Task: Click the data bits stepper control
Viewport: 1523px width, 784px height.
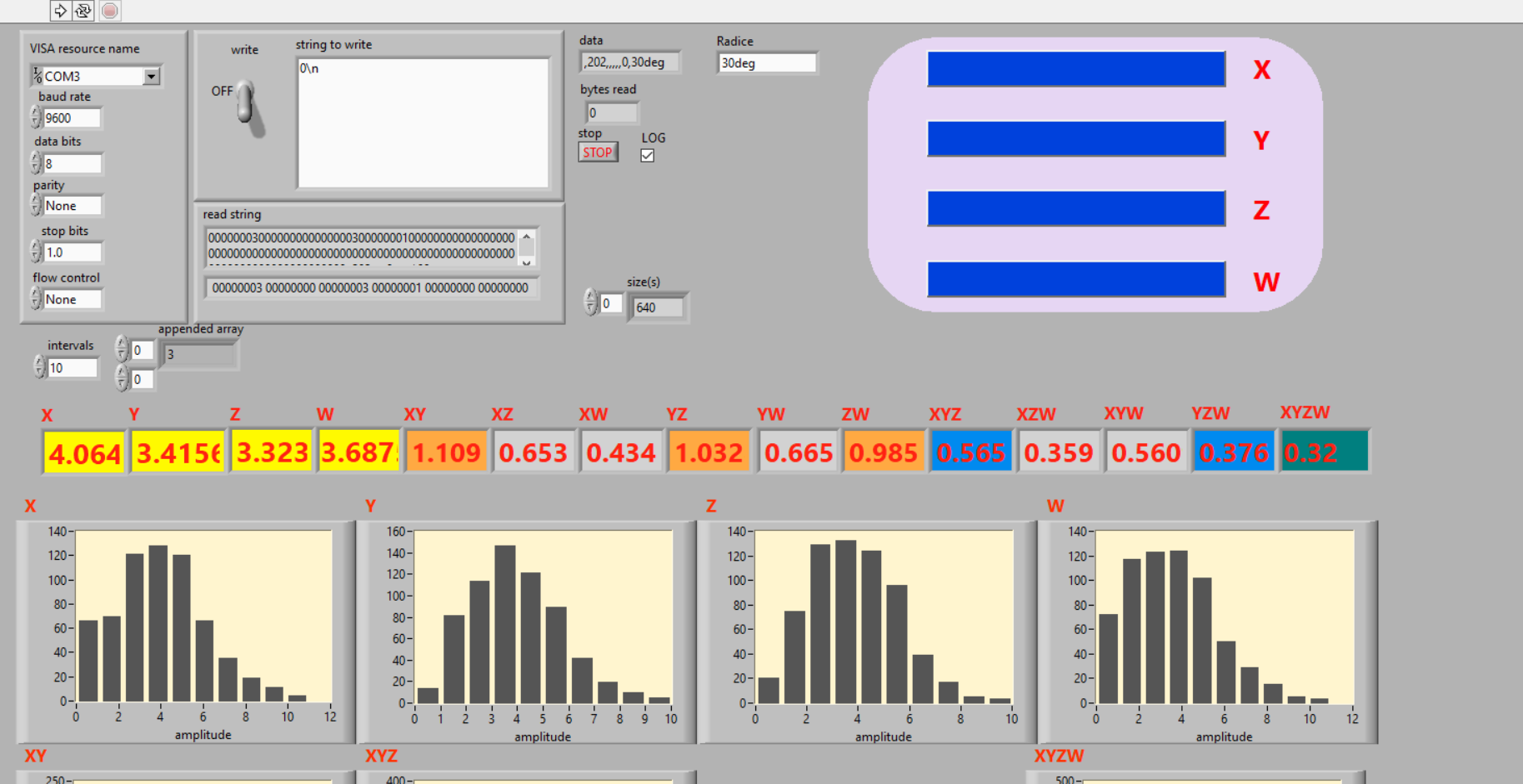Action: pos(36,163)
